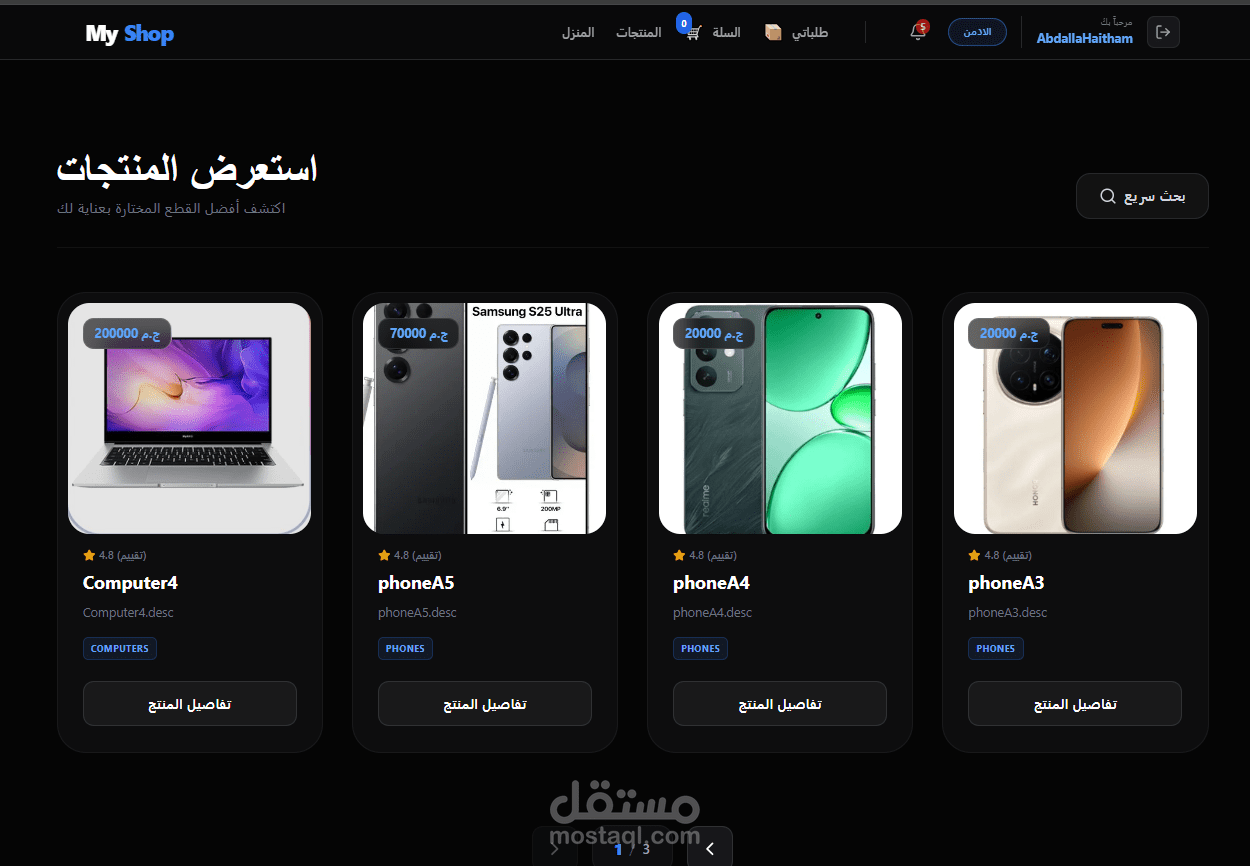This screenshot has height=866, width=1250.
Task: Open المنزل in the navigation bar
Action: [x=578, y=32]
